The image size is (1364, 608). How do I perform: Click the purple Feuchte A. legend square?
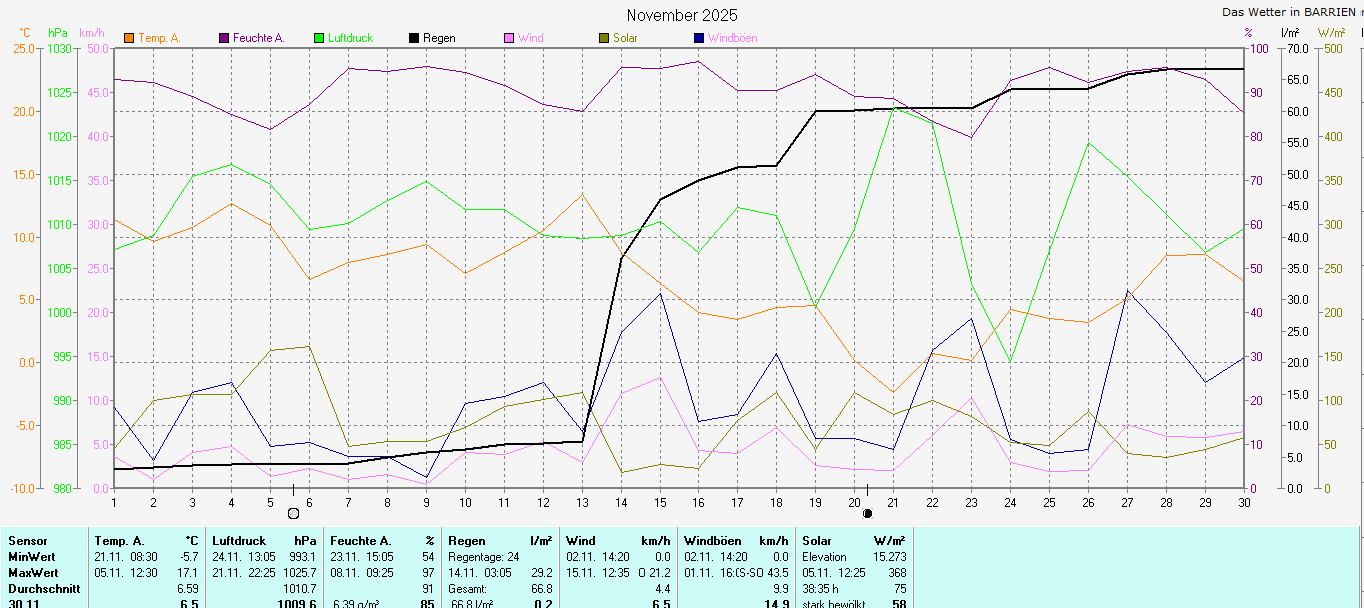pyautogui.click(x=224, y=38)
